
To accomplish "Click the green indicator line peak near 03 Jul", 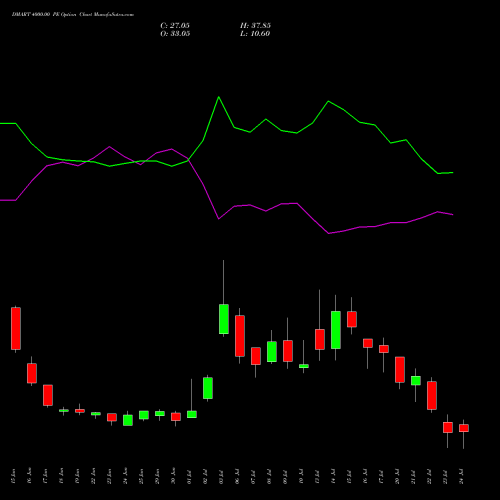I will [219, 97].
